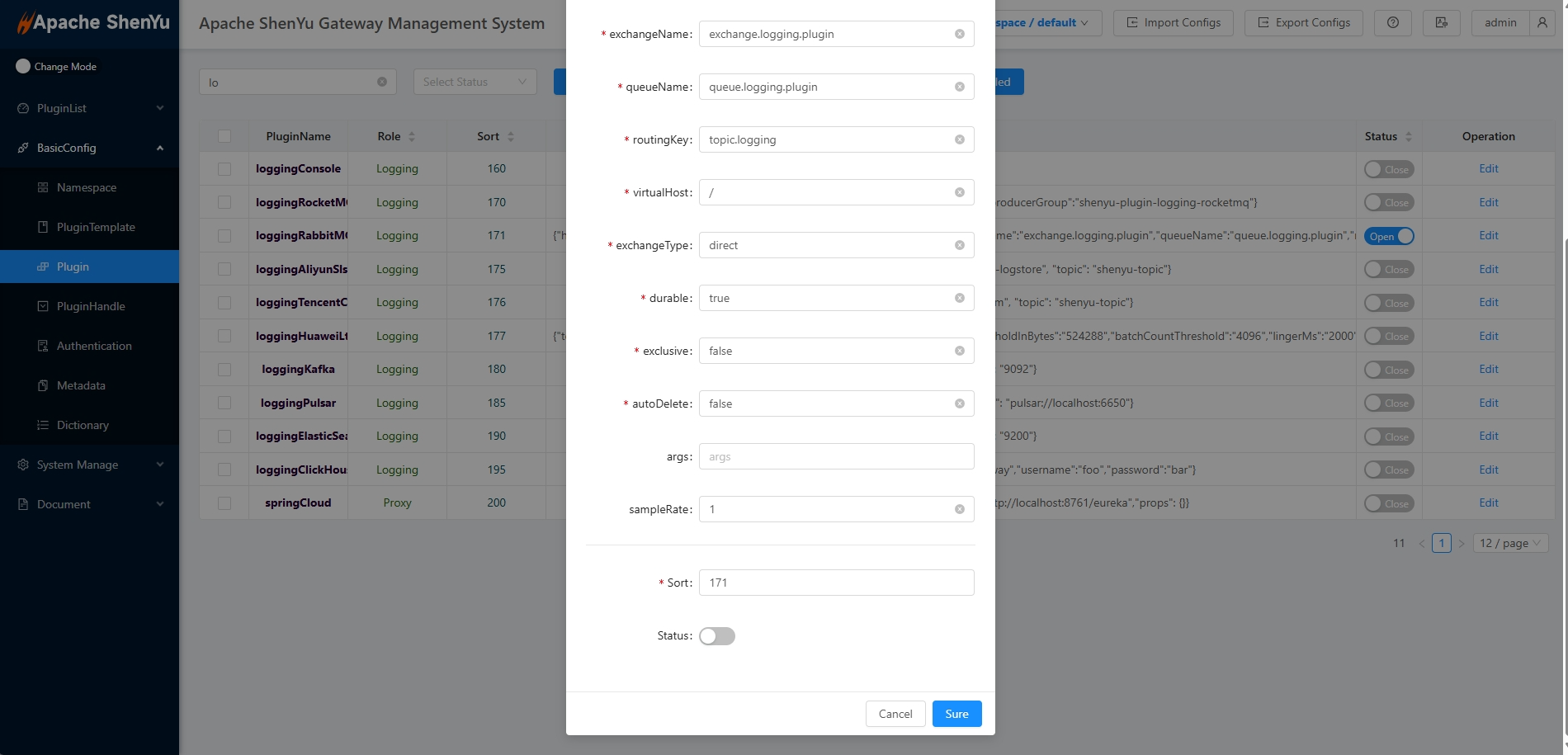Turn off the loggingRabbitMQ Open switch

(x=1388, y=236)
